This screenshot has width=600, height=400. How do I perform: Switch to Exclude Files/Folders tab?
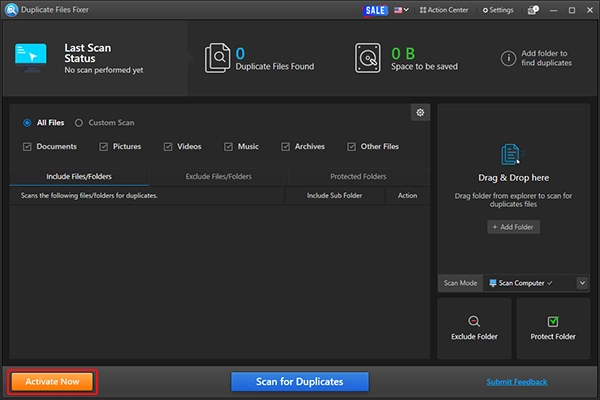(x=218, y=176)
